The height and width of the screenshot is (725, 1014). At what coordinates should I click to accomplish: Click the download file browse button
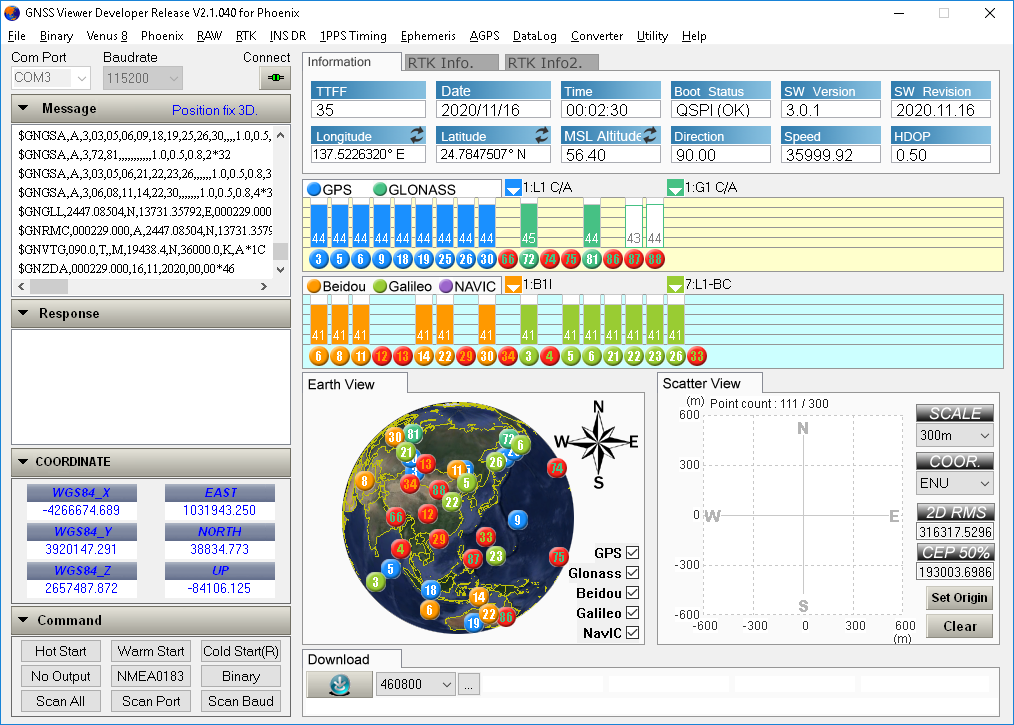pyautogui.click(x=468, y=684)
